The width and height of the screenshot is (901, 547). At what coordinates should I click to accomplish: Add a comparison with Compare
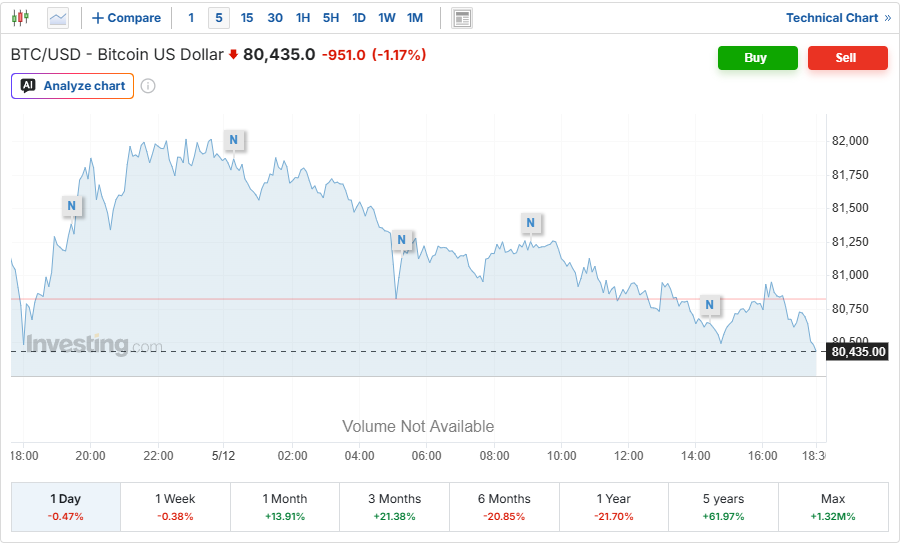pyautogui.click(x=126, y=18)
